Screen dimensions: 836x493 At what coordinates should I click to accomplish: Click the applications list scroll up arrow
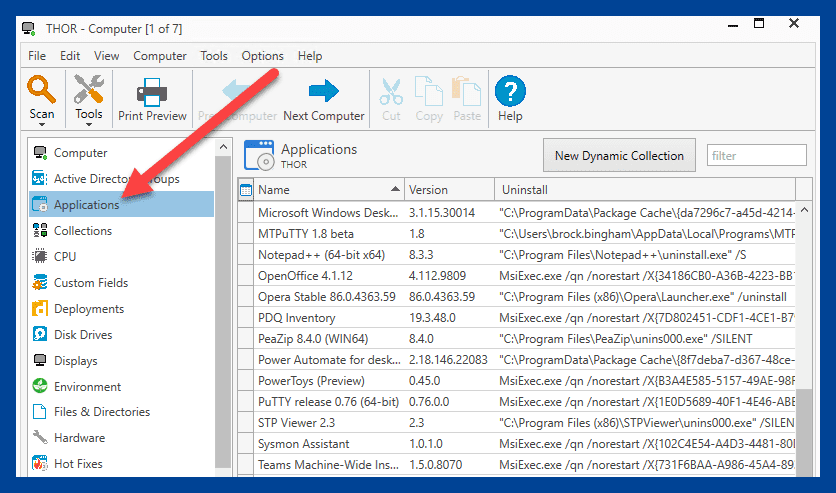804,210
